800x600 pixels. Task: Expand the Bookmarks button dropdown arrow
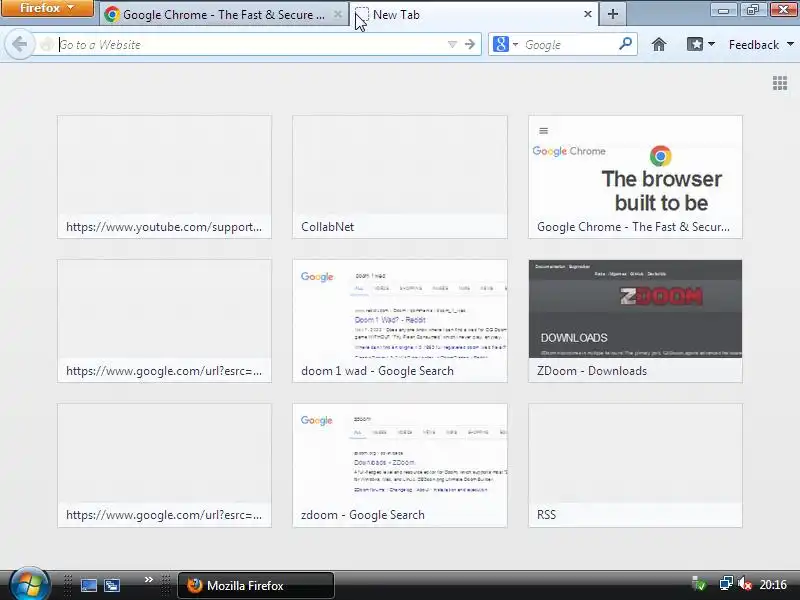[711, 44]
